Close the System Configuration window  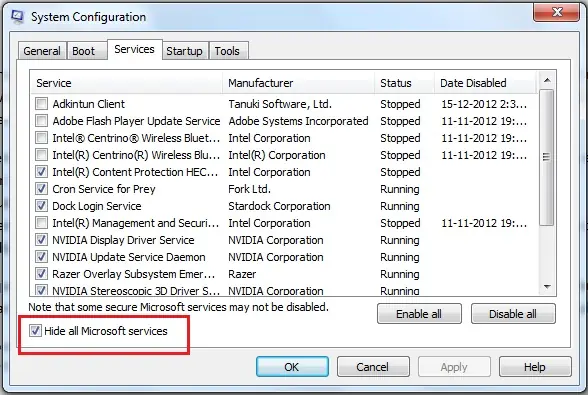click(556, 12)
